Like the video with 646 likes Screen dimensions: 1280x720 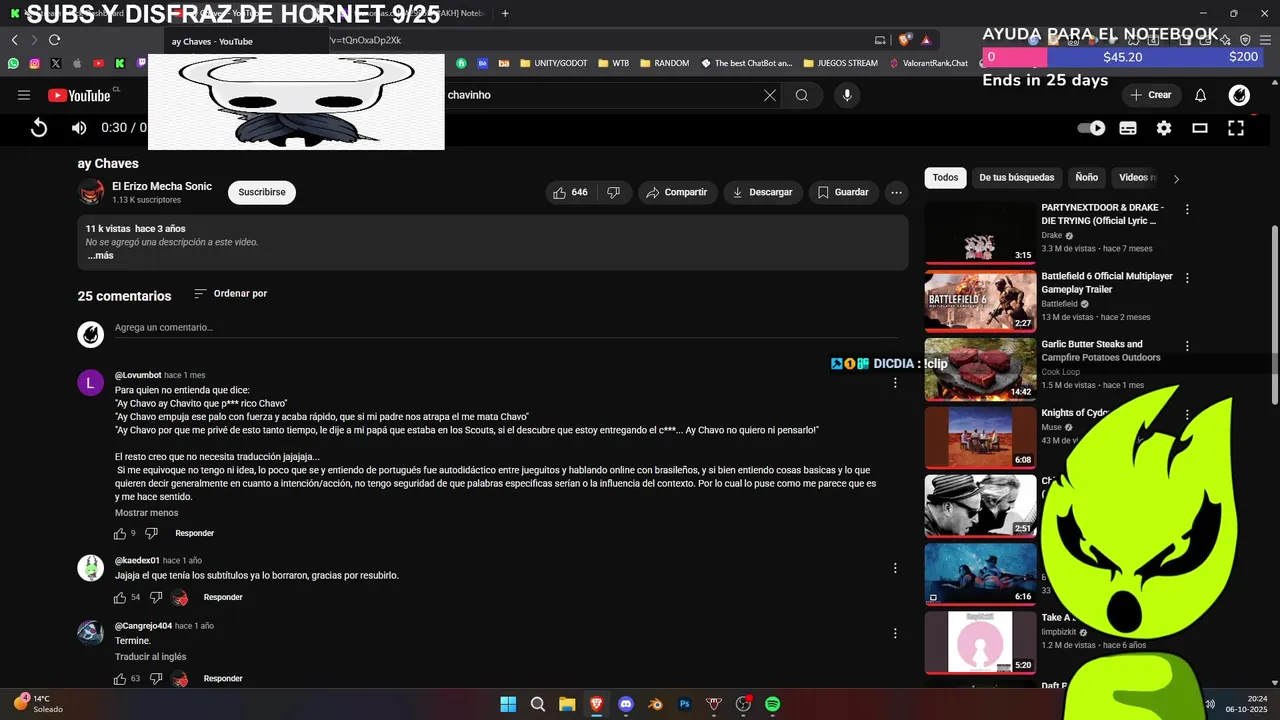tap(570, 192)
